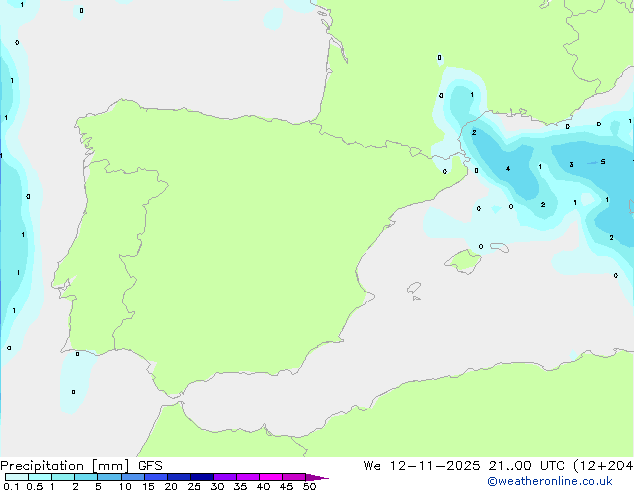
Task: Click the "We 12-11-2025" date text
Action: click(422, 466)
